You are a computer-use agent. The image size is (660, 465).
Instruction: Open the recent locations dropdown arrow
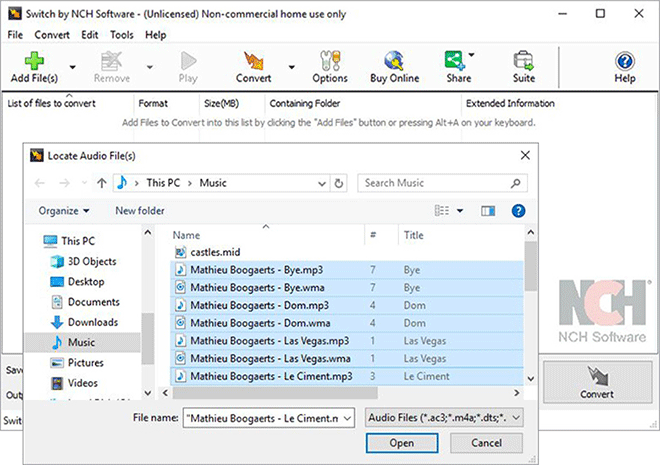pyautogui.click(x=84, y=183)
